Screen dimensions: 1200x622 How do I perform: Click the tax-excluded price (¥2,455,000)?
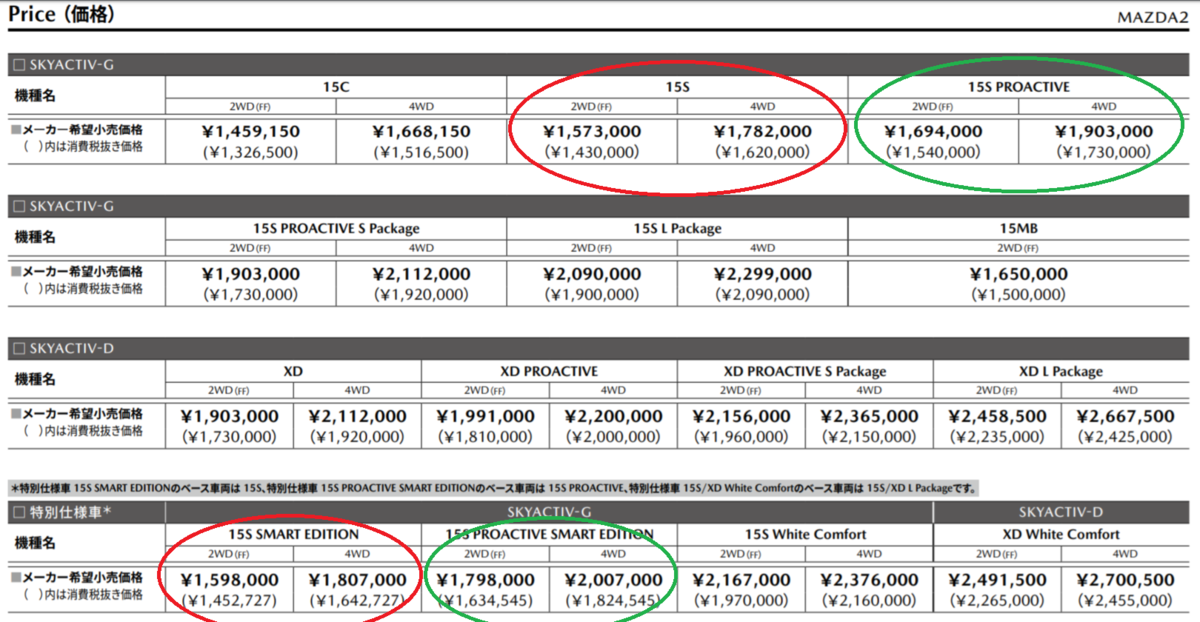[x=1125, y=601]
